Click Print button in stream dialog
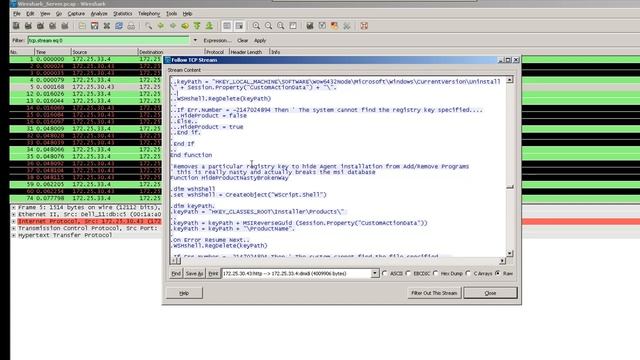 pyautogui.click(x=213, y=273)
